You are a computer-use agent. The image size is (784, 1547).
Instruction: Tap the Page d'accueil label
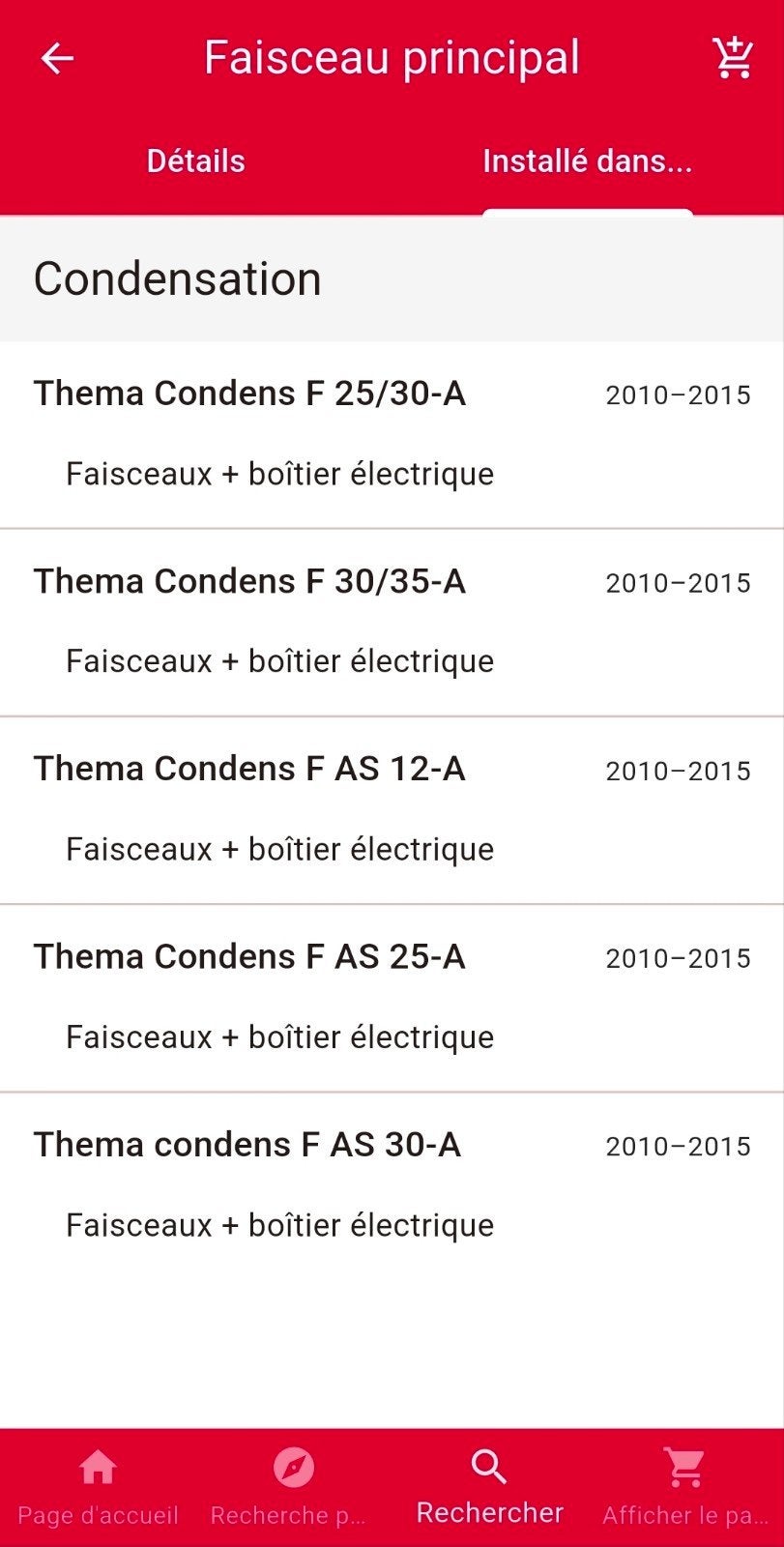click(x=98, y=1515)
